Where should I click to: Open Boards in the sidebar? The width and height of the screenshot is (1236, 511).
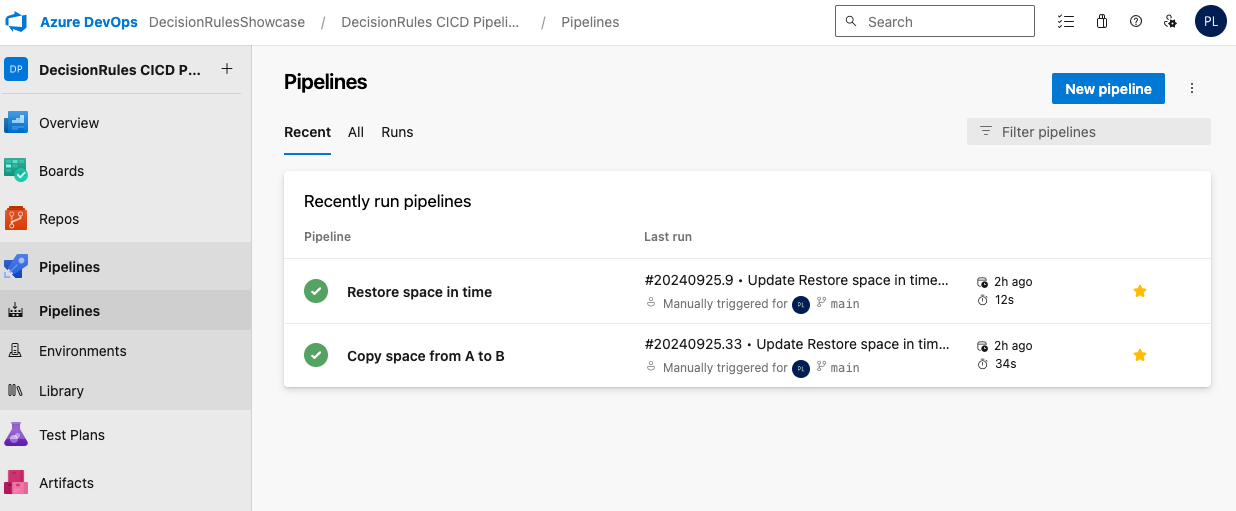[61, 171]
